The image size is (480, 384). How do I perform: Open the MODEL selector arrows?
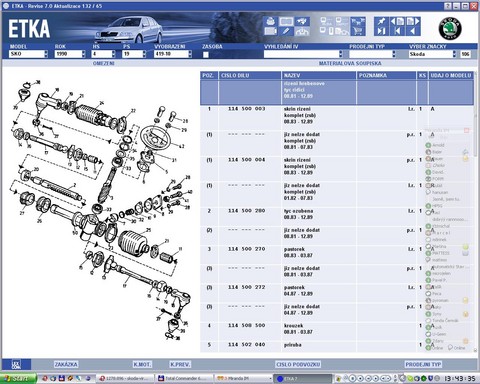coord(46,54)
